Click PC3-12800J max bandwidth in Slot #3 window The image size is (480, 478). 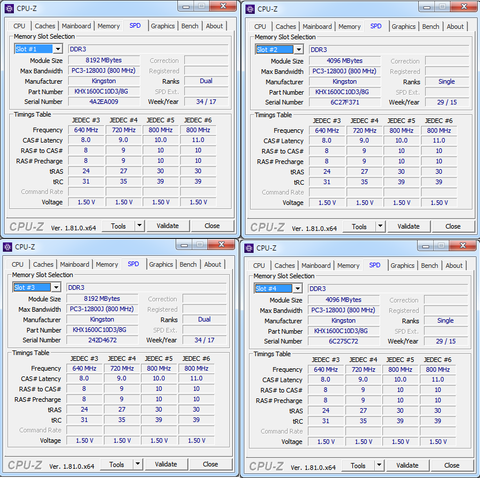coord(102,309)
